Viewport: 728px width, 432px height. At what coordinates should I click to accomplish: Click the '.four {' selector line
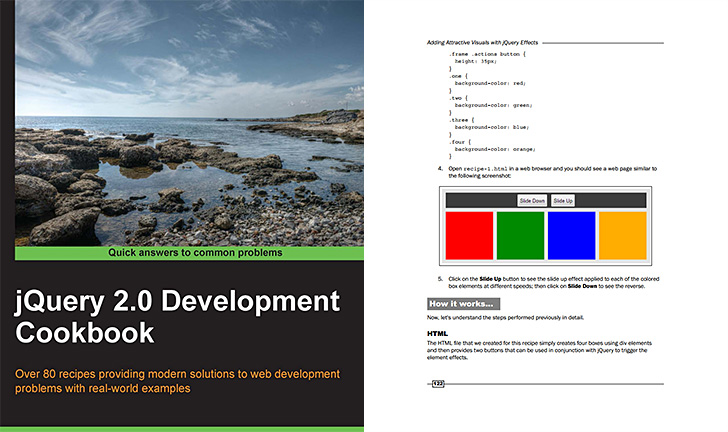(x=460, y=142)
